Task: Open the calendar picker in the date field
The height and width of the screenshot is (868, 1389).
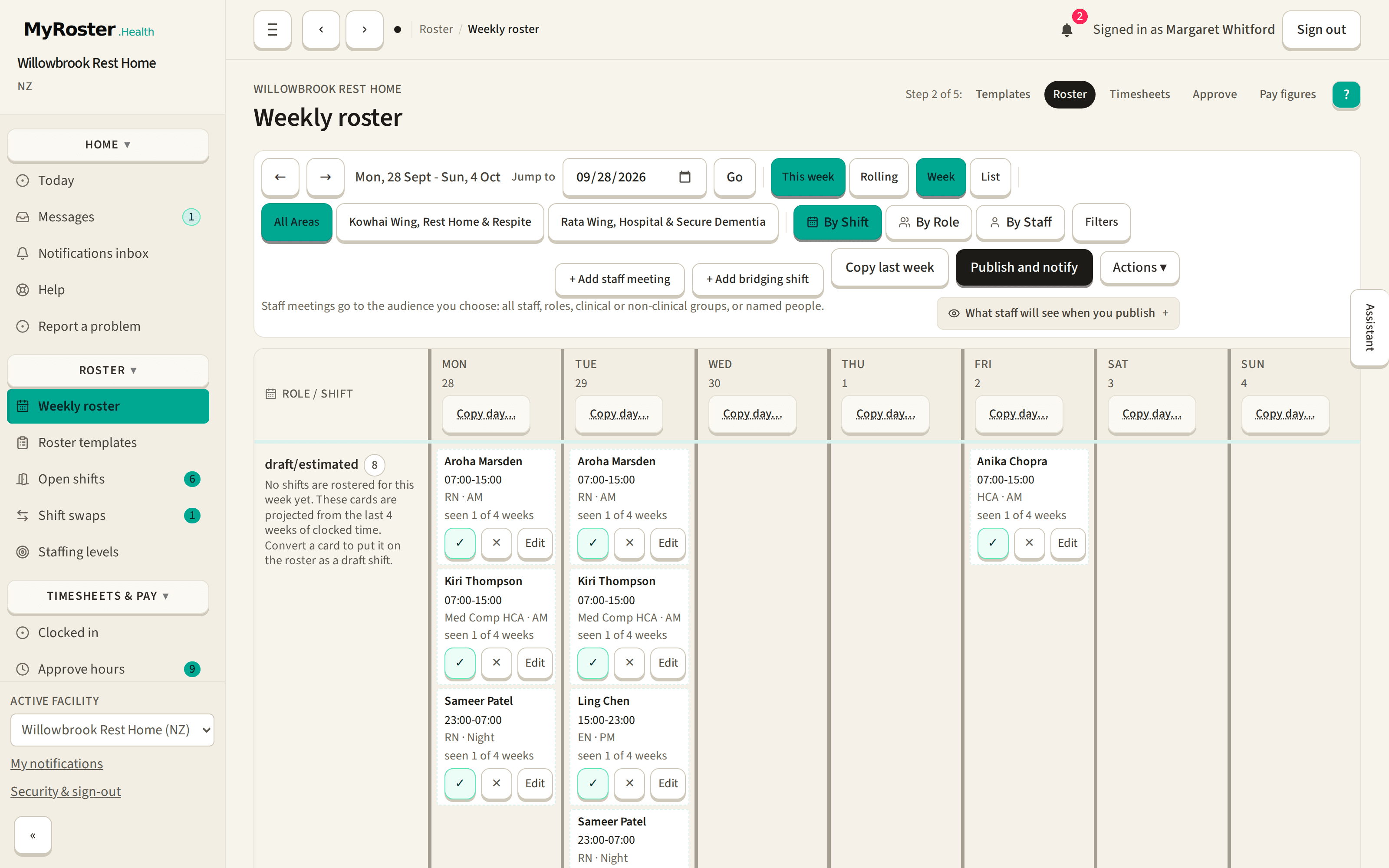Action: coord(685,177)
